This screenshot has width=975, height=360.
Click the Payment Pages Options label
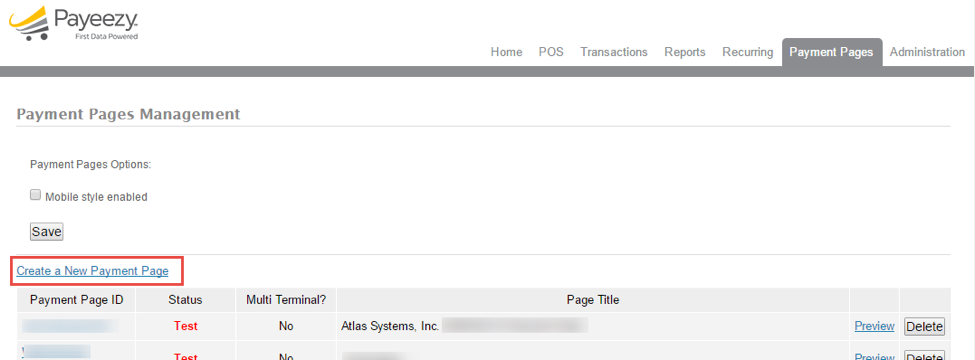click(x=91, y=165)
